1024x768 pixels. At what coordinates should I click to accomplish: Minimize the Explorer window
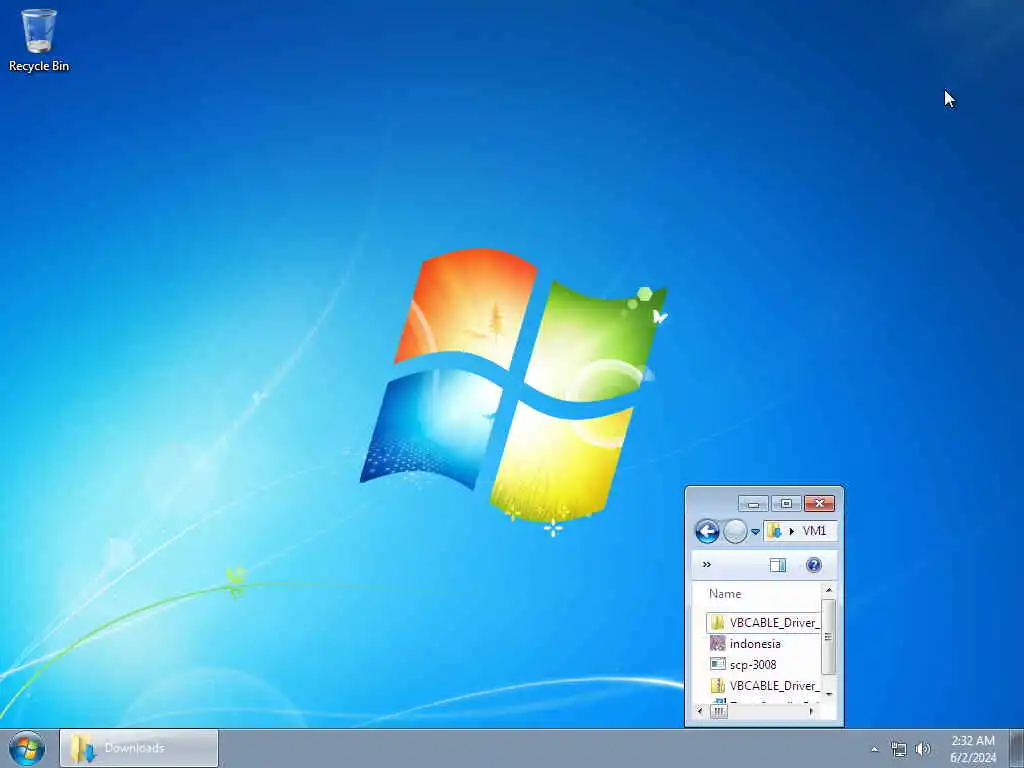[753, 504]
